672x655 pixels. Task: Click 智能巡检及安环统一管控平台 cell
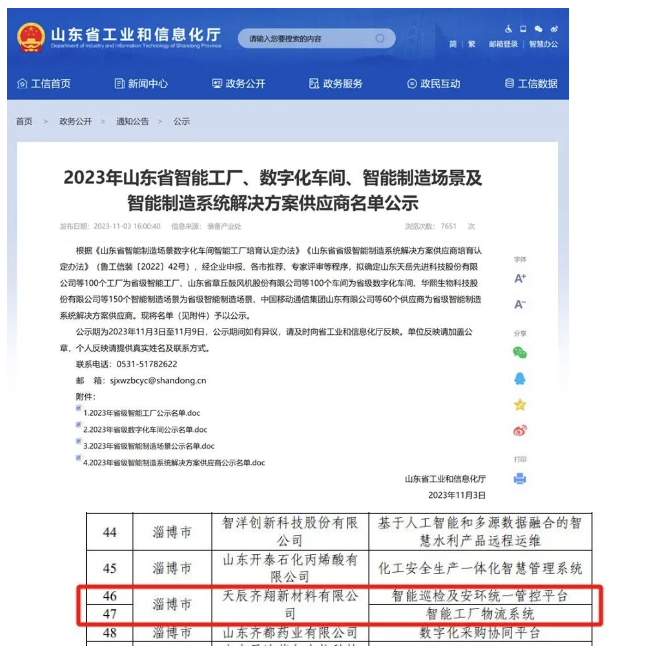point(480,595)
